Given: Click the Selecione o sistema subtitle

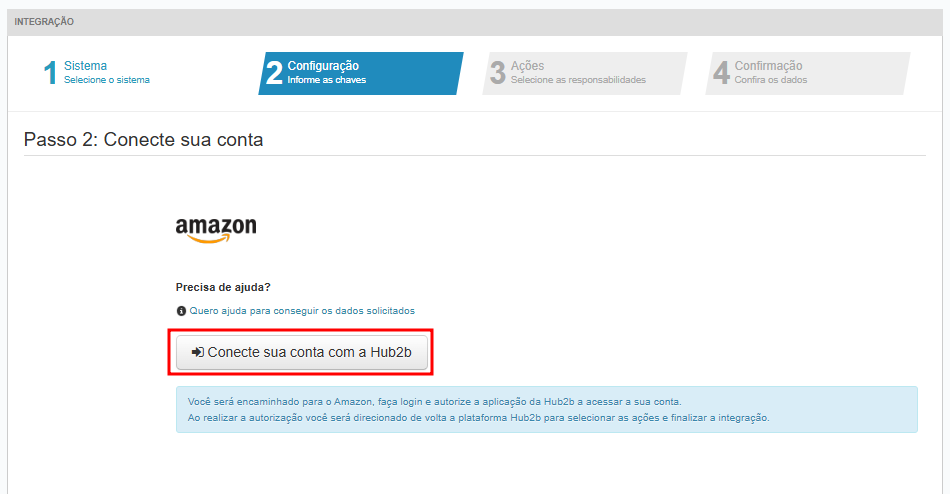Looking at the screenshot, I should [107, 80].
